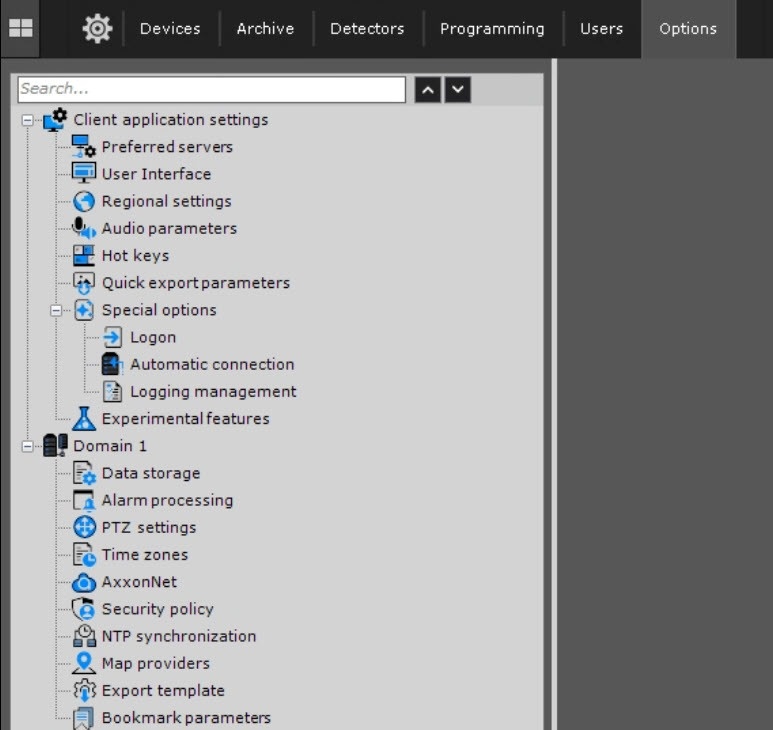Screen dimensions: 773x730
Task: Select 'Export template' text entry
Action: 163,691
